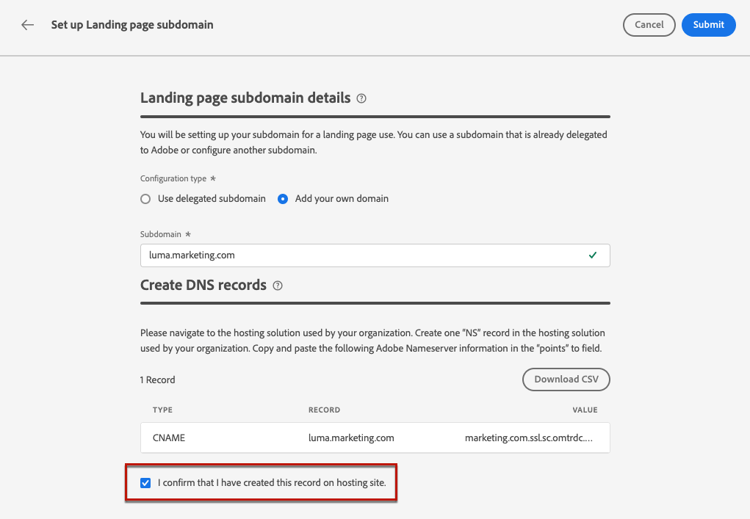The image size is (750, 519).
Task: Click the confirmation checkbox label text
Action: (272, 483)
